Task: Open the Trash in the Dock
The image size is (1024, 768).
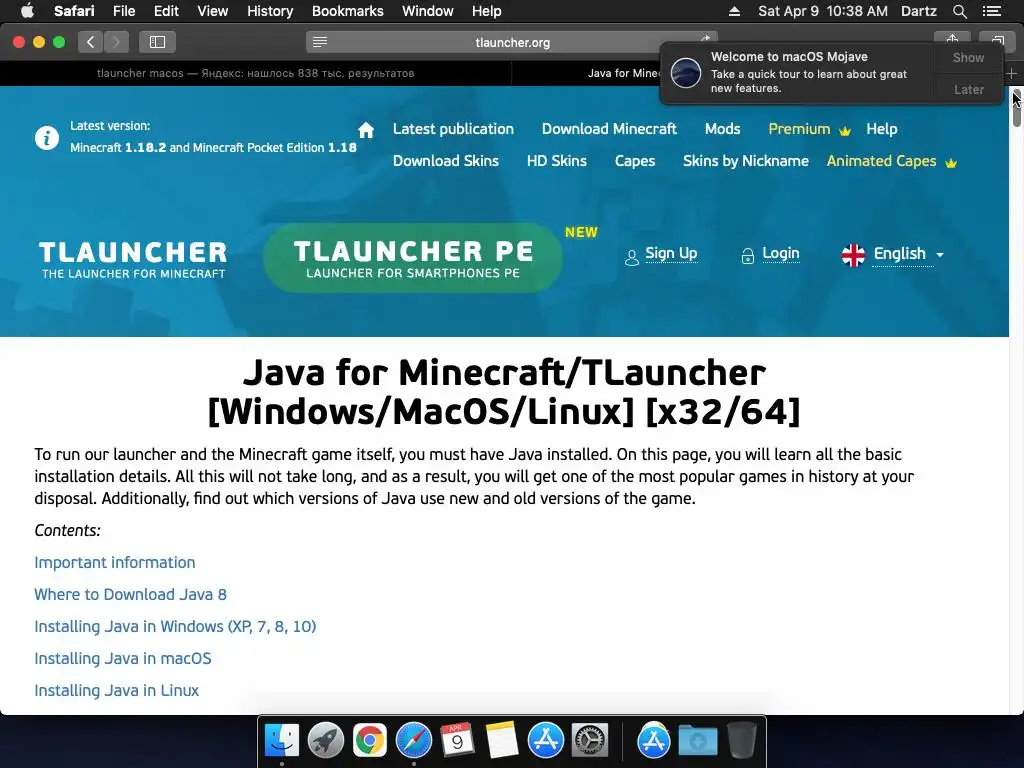Action: (741, 741)
